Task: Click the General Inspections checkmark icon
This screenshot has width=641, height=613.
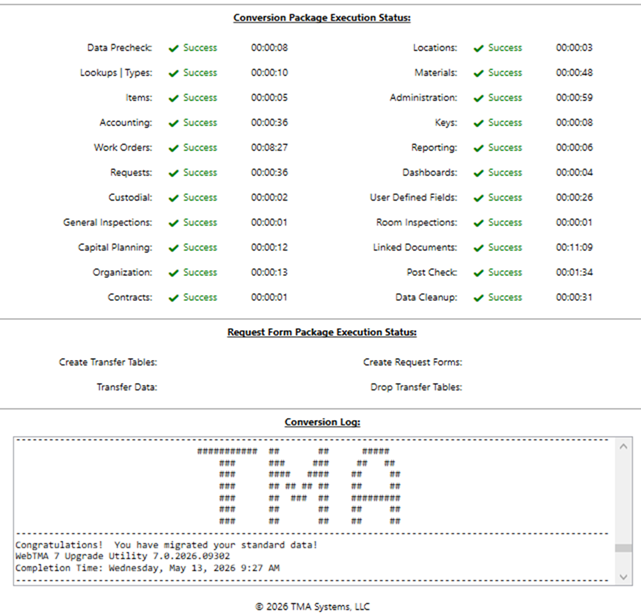Action: (x=174, y=223)
